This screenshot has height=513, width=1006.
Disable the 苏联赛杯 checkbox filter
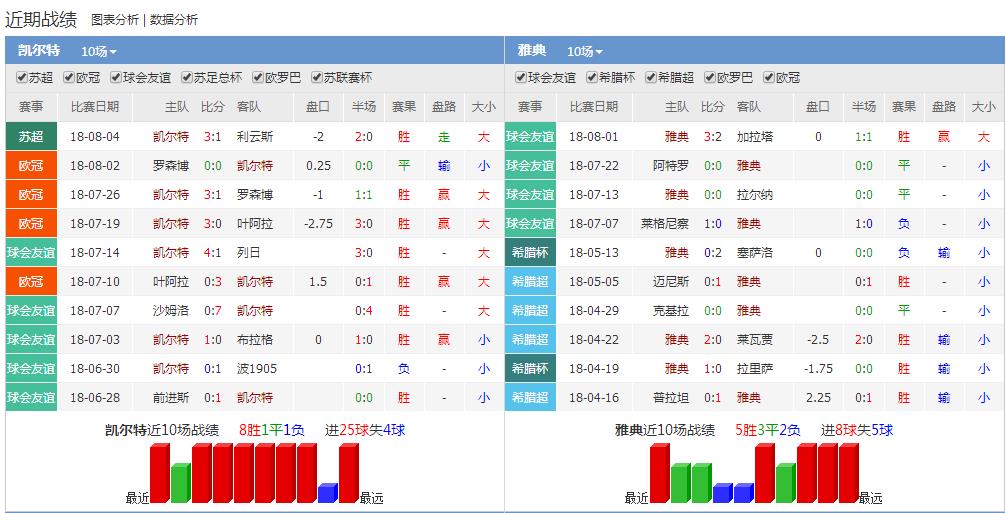317,78
